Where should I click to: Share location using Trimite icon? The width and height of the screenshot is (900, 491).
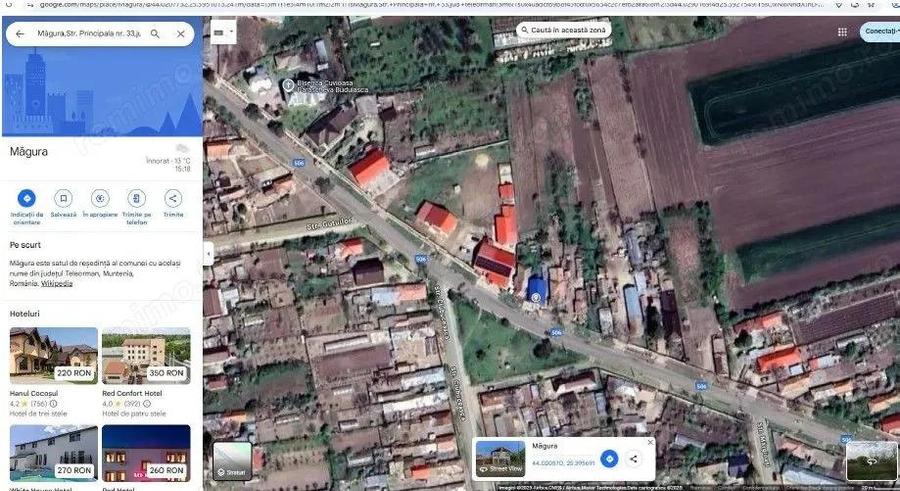[174, 198]
